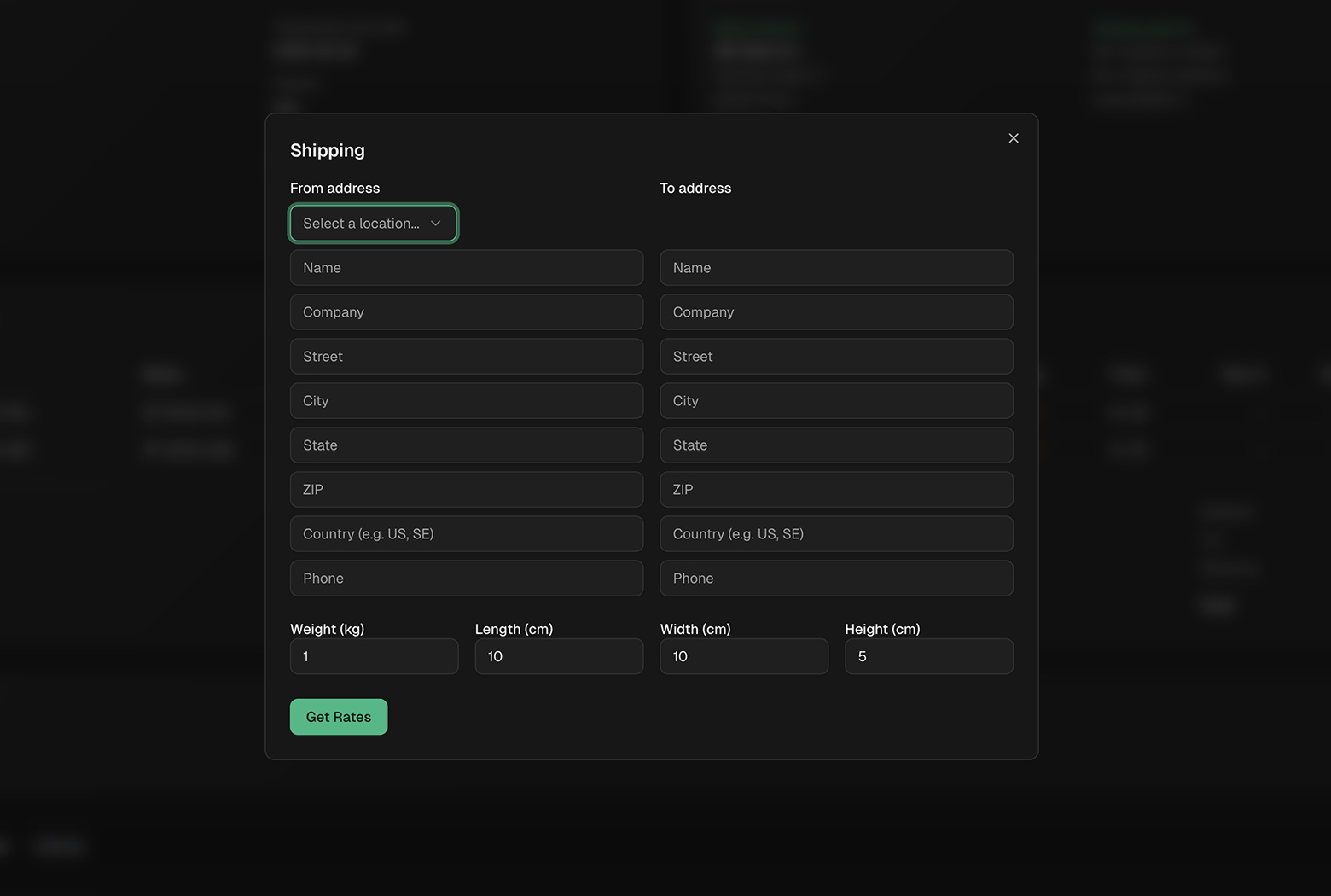
Task: Click the Width (cm) input
Action: [x=743, y=656]
